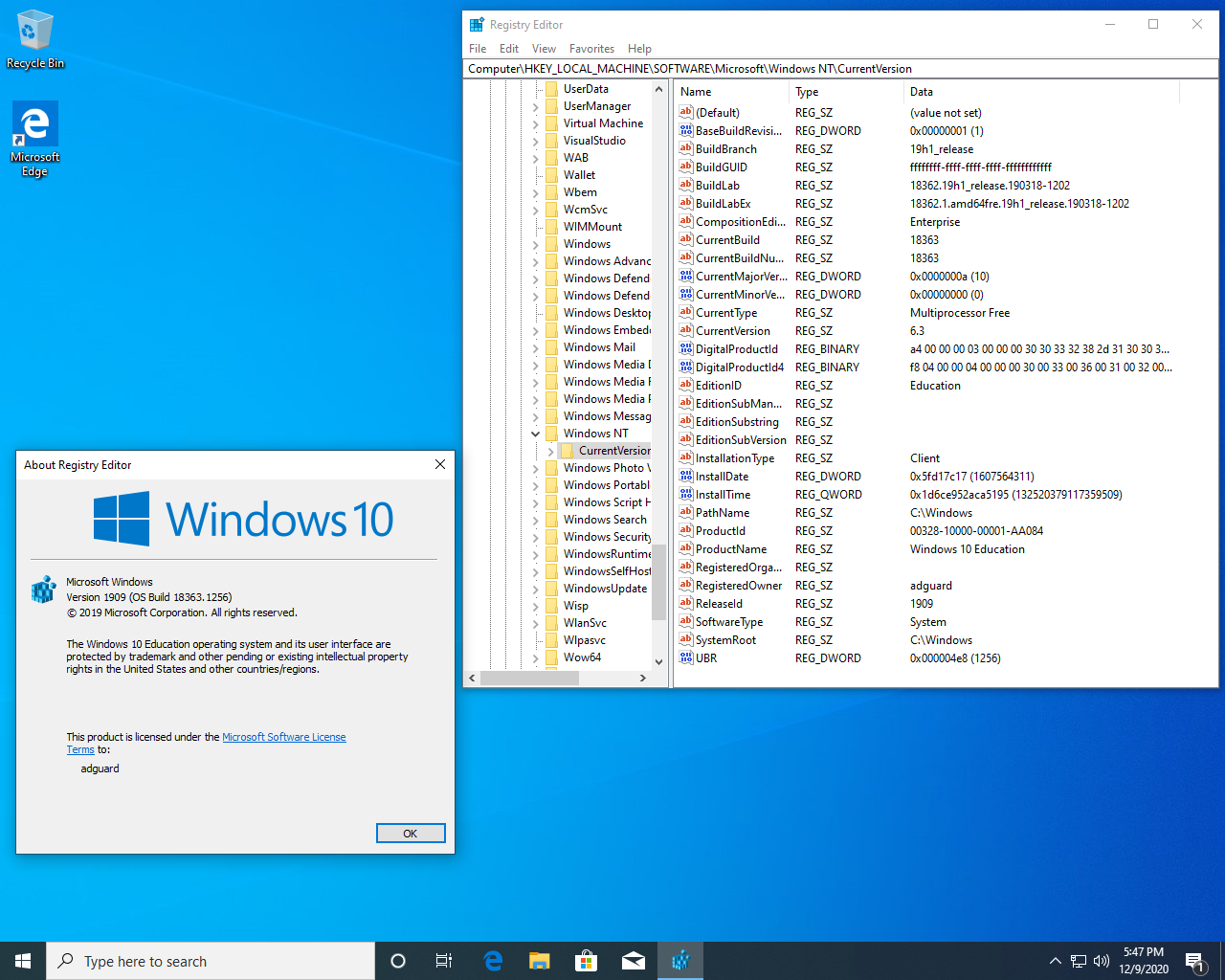This screenshot has width=1225, height=980.
Task: Expand the Wow64 tree node
Action: 536,657
